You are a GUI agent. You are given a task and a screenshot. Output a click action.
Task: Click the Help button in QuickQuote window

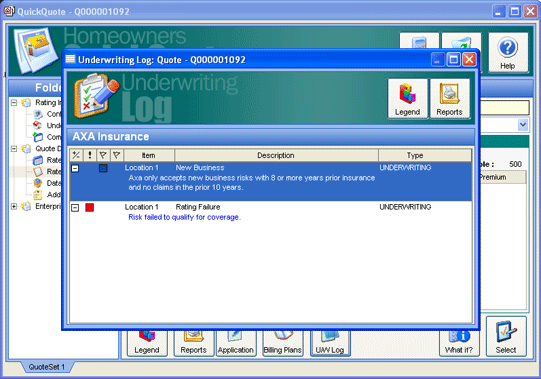[x=508, y=52]
